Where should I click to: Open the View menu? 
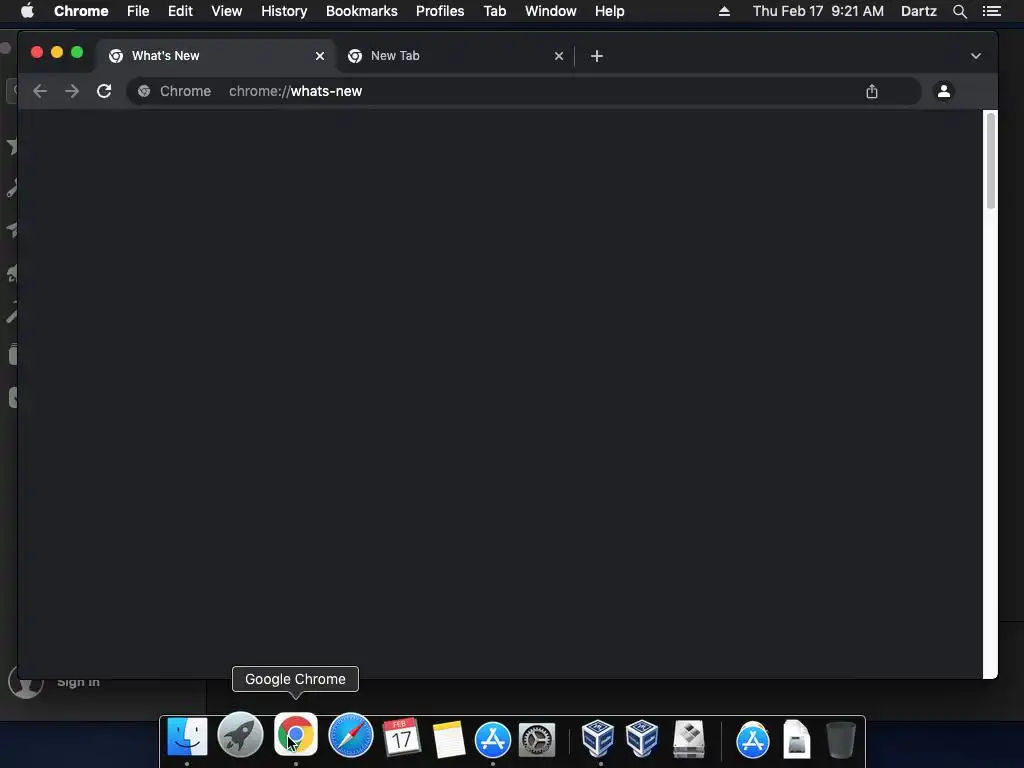click(x=227, y=11)
